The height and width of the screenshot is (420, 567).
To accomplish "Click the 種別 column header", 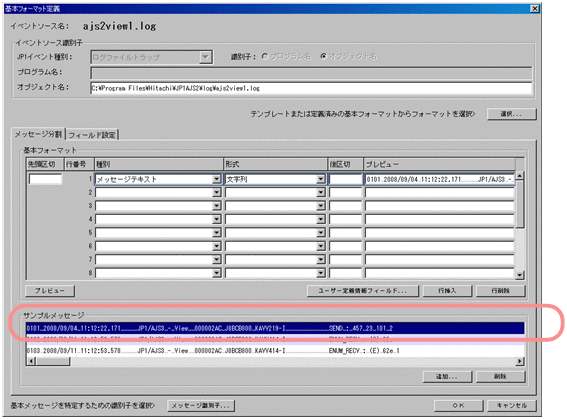I will (x=158, y=164).
